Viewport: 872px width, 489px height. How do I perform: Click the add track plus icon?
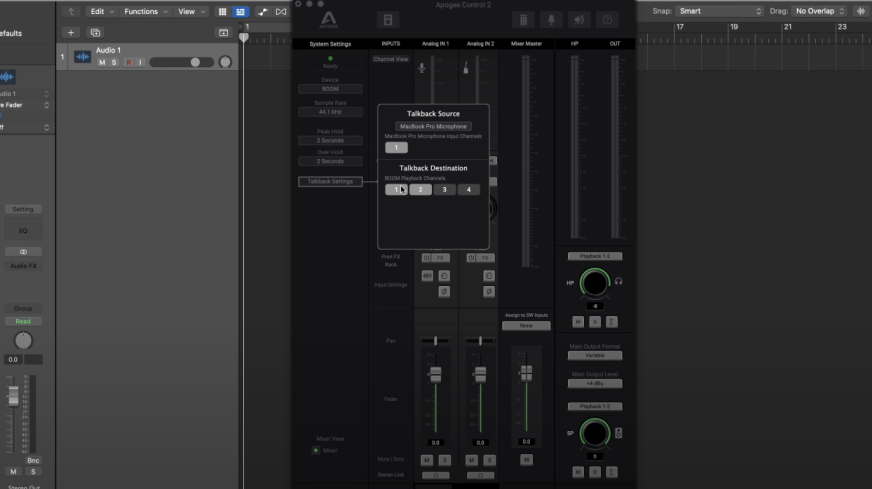(71, 33)
